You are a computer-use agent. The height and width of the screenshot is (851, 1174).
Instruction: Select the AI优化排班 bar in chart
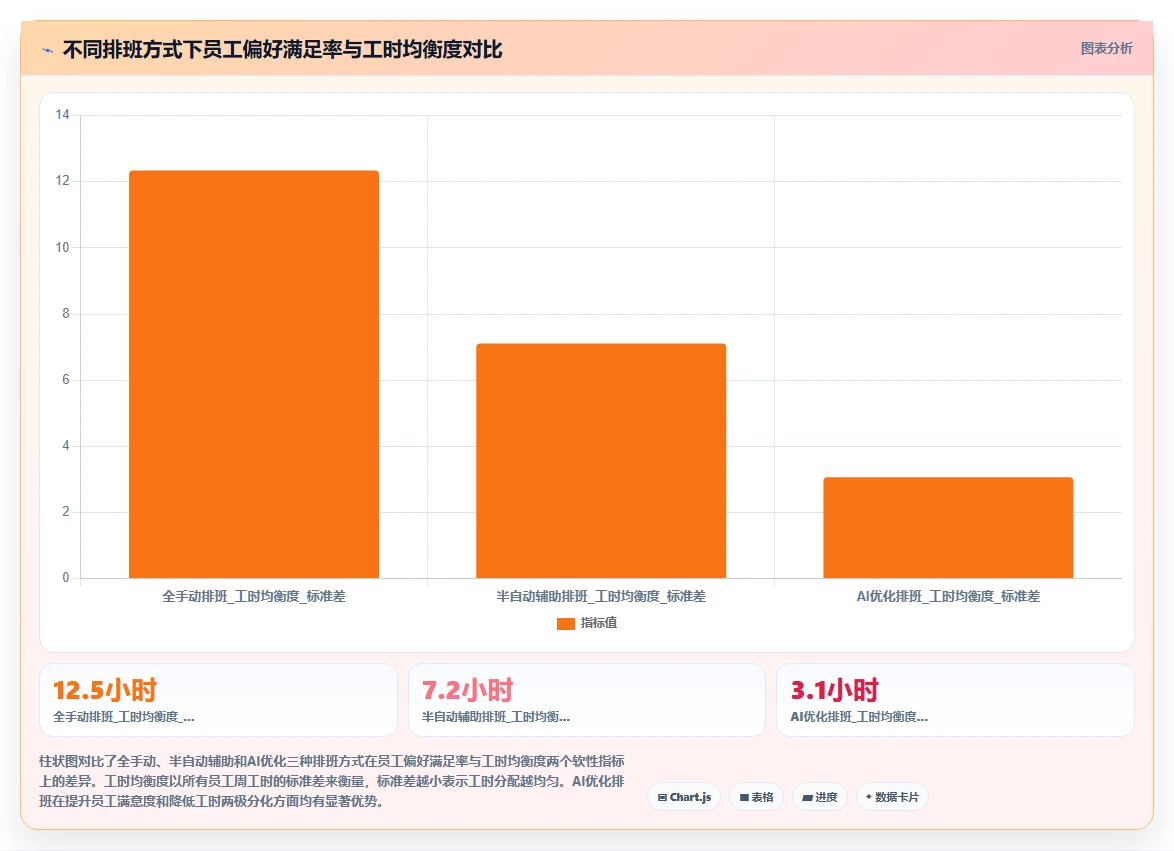(948, 528)
